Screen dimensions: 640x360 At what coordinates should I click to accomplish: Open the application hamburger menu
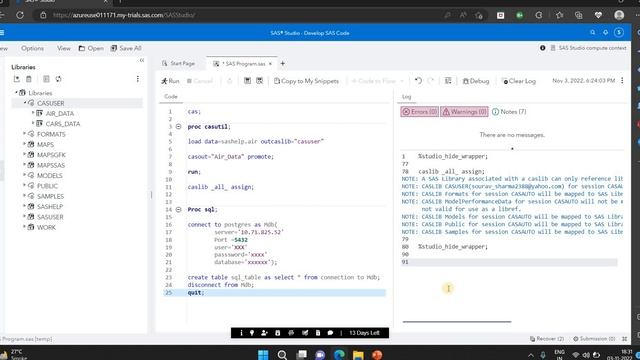tap(2, 33)
